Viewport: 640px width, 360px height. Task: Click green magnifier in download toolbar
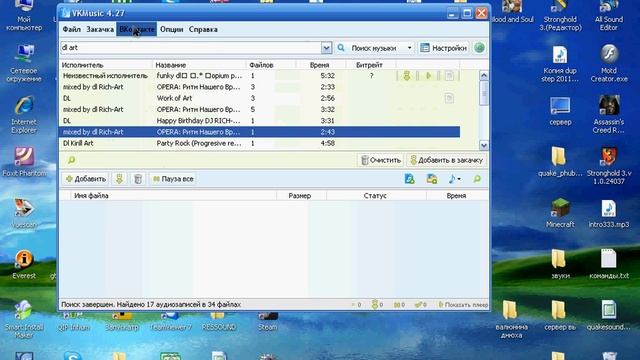(x=477, y=179)
